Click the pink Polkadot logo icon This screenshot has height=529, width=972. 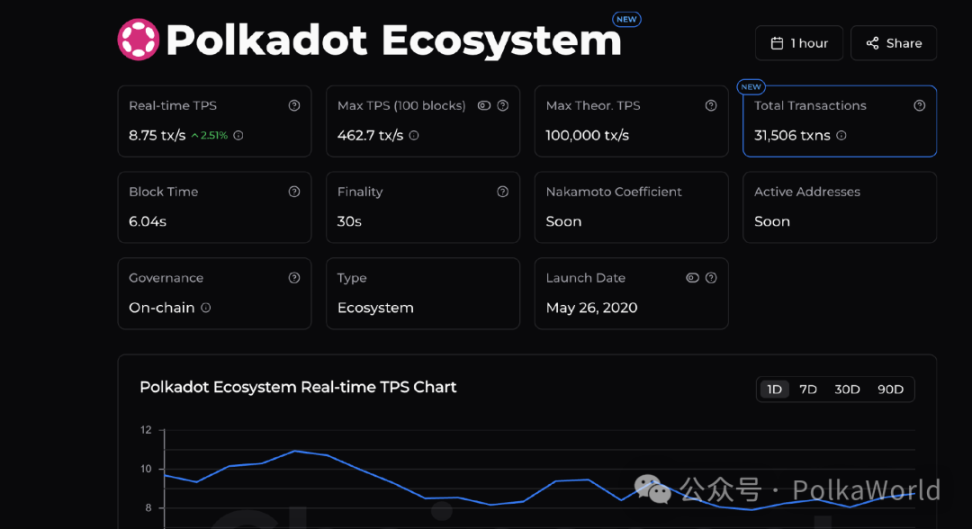point(138,40)
